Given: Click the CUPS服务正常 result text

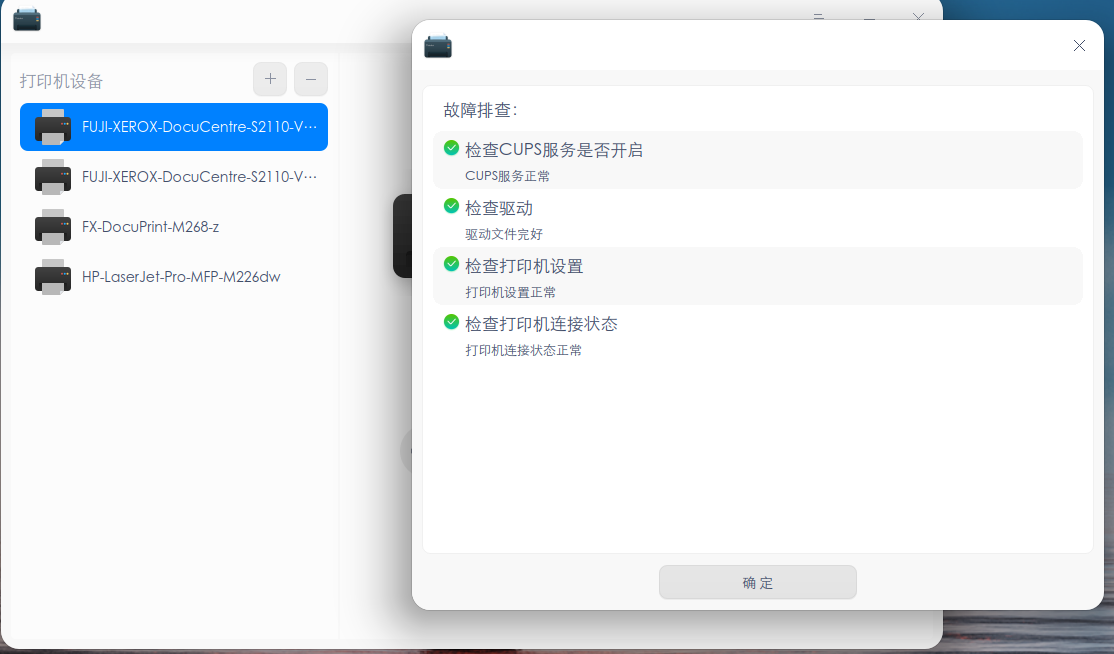Looking at the screenshot, I should (507, 176).
